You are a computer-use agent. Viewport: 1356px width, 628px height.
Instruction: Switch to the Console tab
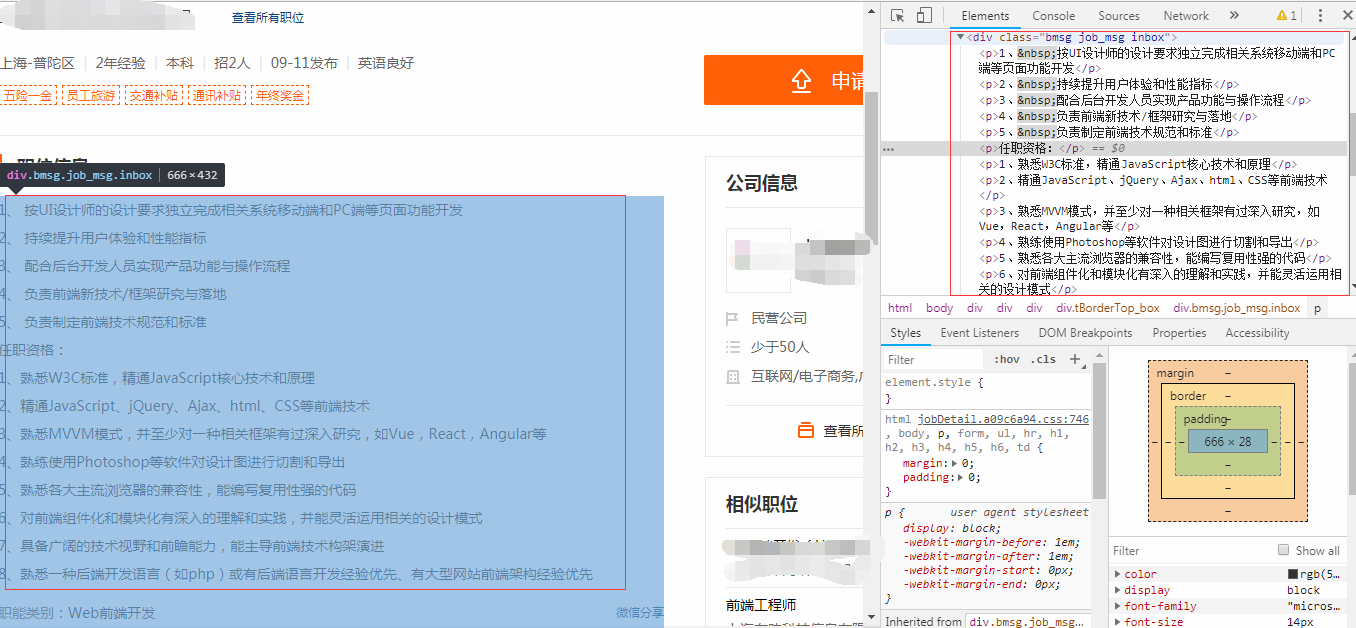click(x=1054, y=15)
